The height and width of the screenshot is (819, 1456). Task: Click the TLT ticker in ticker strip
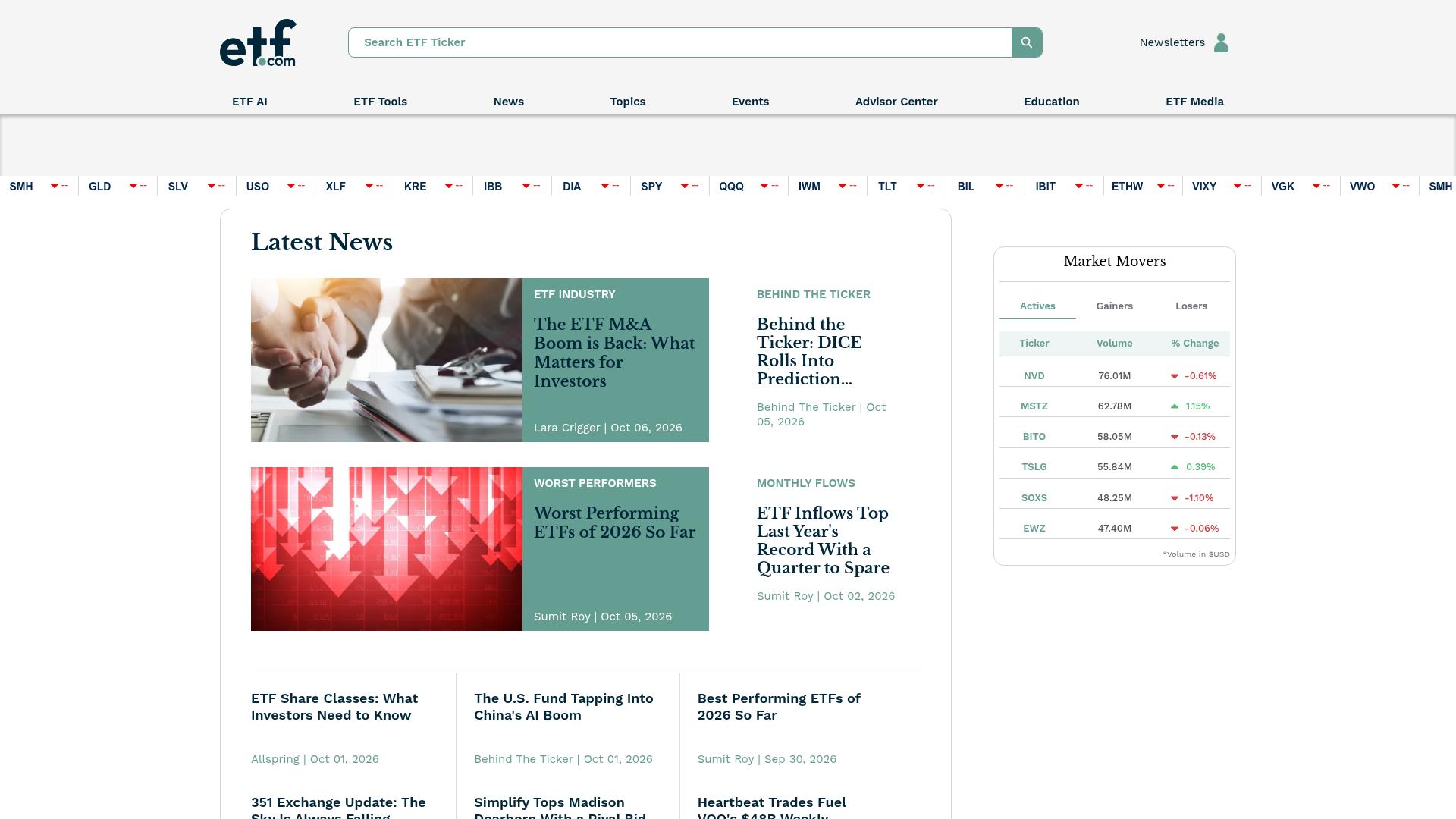click(x=887, y=187)
